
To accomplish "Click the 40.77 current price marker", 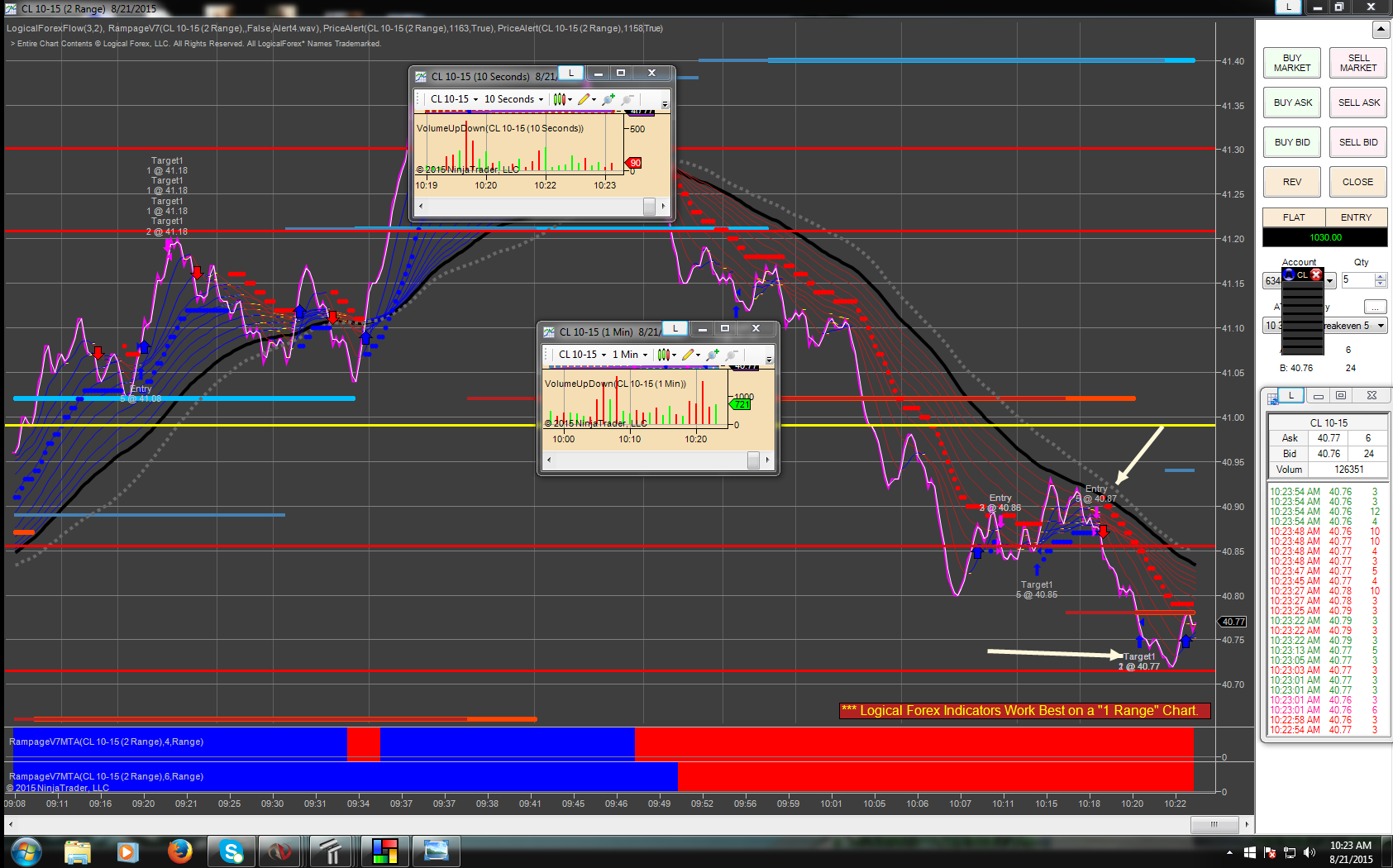I will click(x=1233, y=622).
